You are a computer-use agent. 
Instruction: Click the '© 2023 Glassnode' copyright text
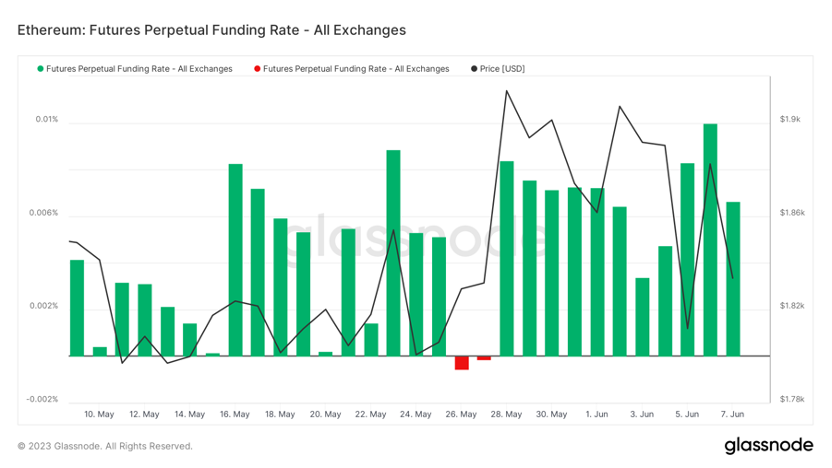click(x=105, y=446)
